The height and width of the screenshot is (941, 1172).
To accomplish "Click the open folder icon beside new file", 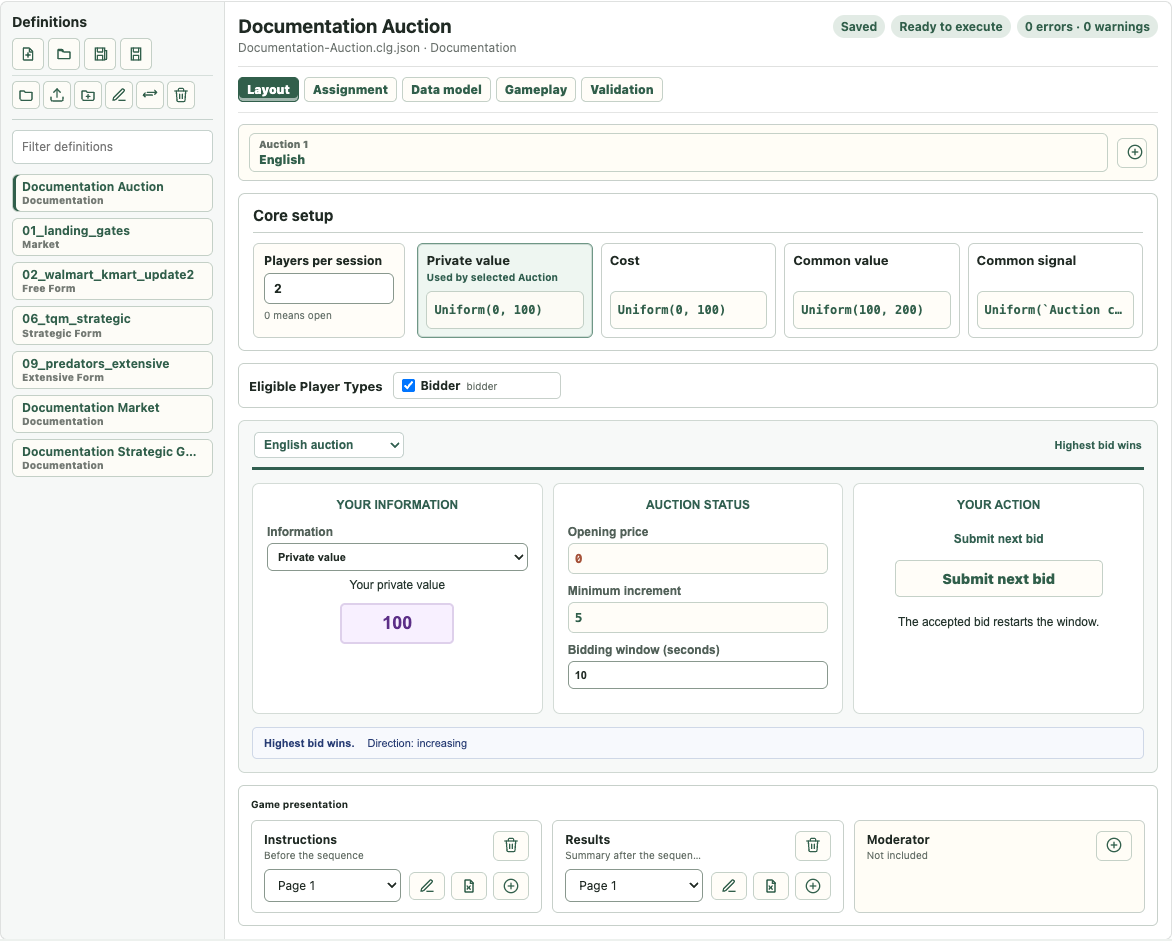I will pos(64,54).
